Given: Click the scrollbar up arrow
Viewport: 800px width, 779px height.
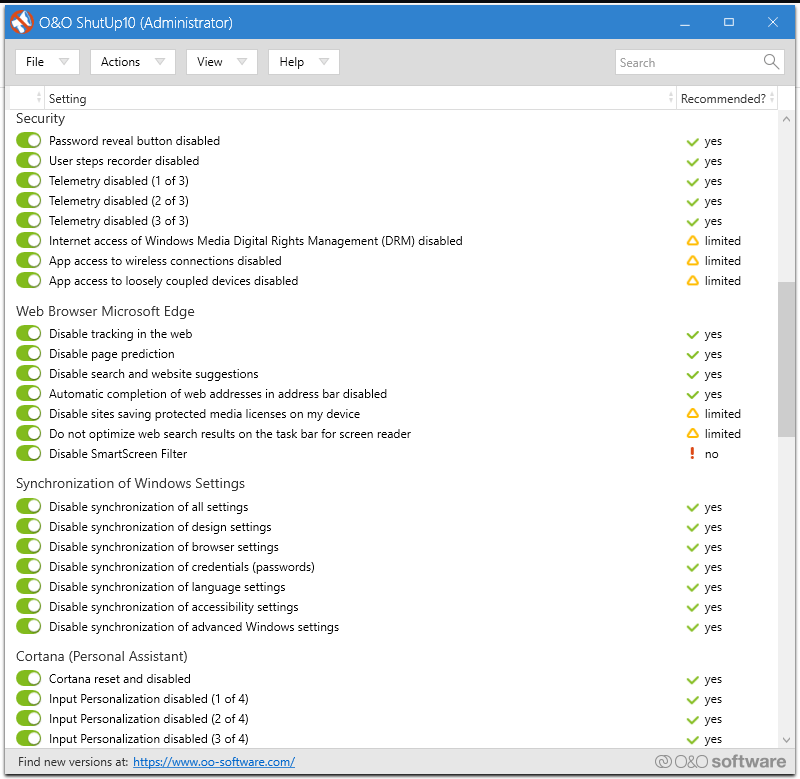Looking at the screenshot, I should pyautogui.click(x=786, y=119).
